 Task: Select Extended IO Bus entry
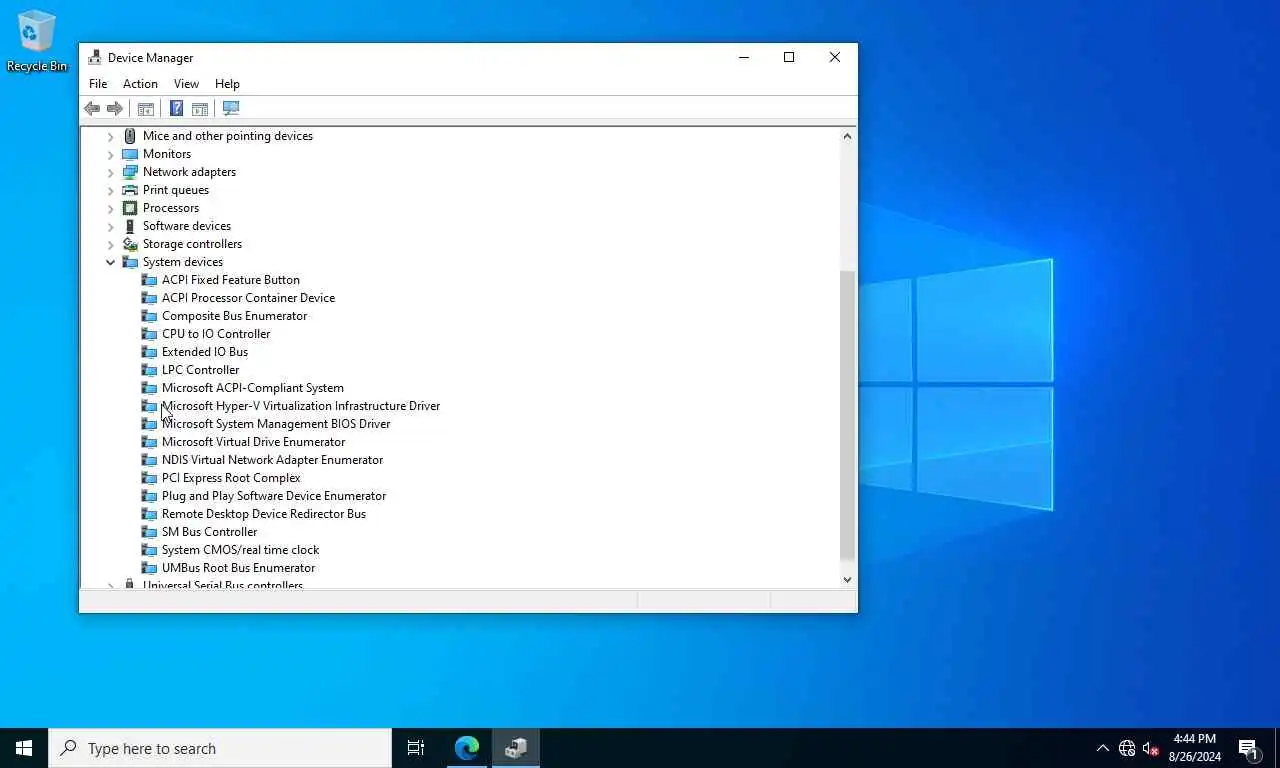[x=205, y=352]
